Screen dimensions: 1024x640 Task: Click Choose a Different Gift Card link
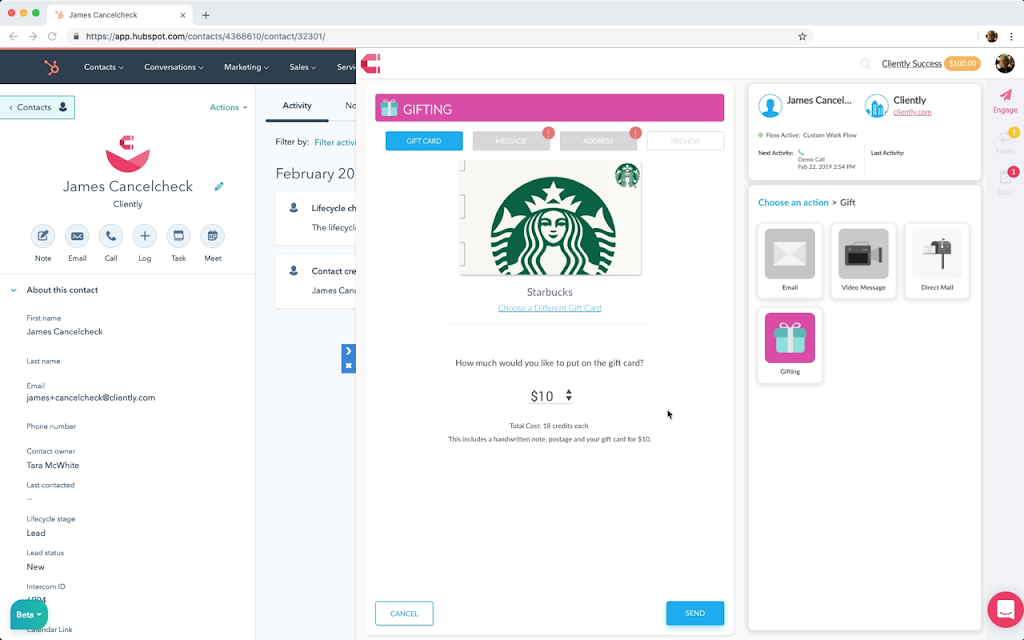click(549, 308)
